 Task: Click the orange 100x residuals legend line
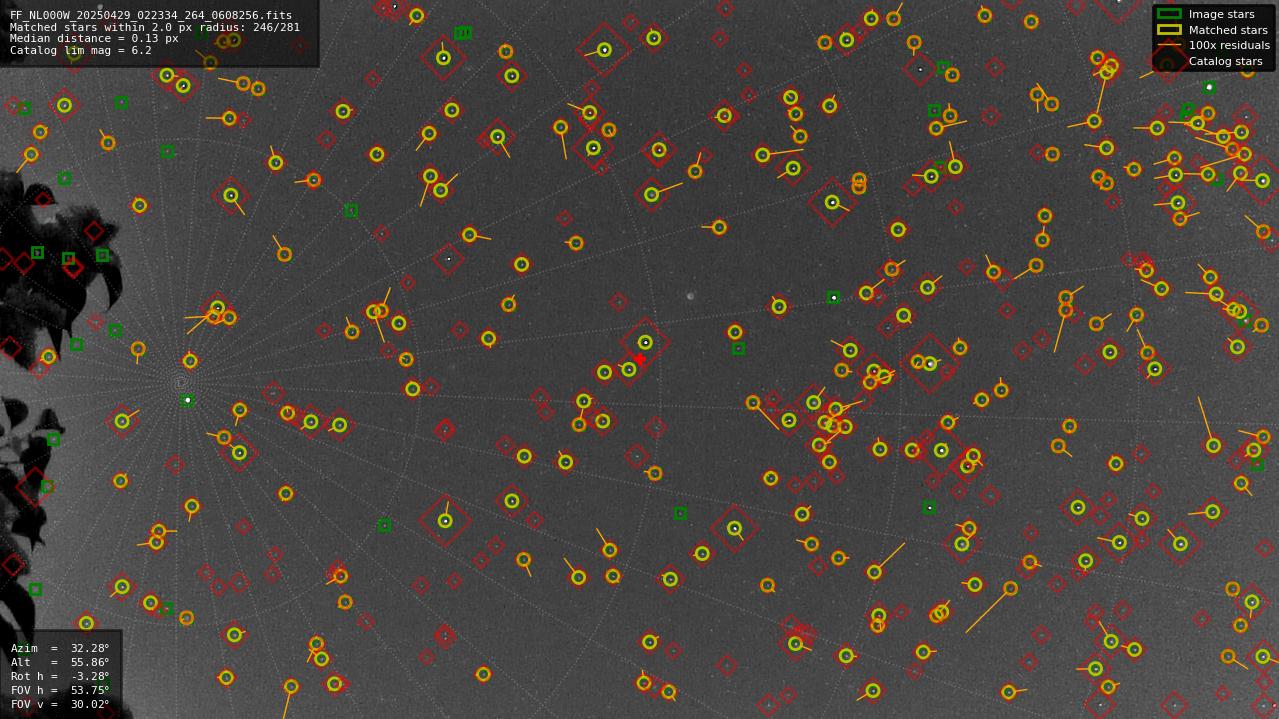(x=1168, y=45)
